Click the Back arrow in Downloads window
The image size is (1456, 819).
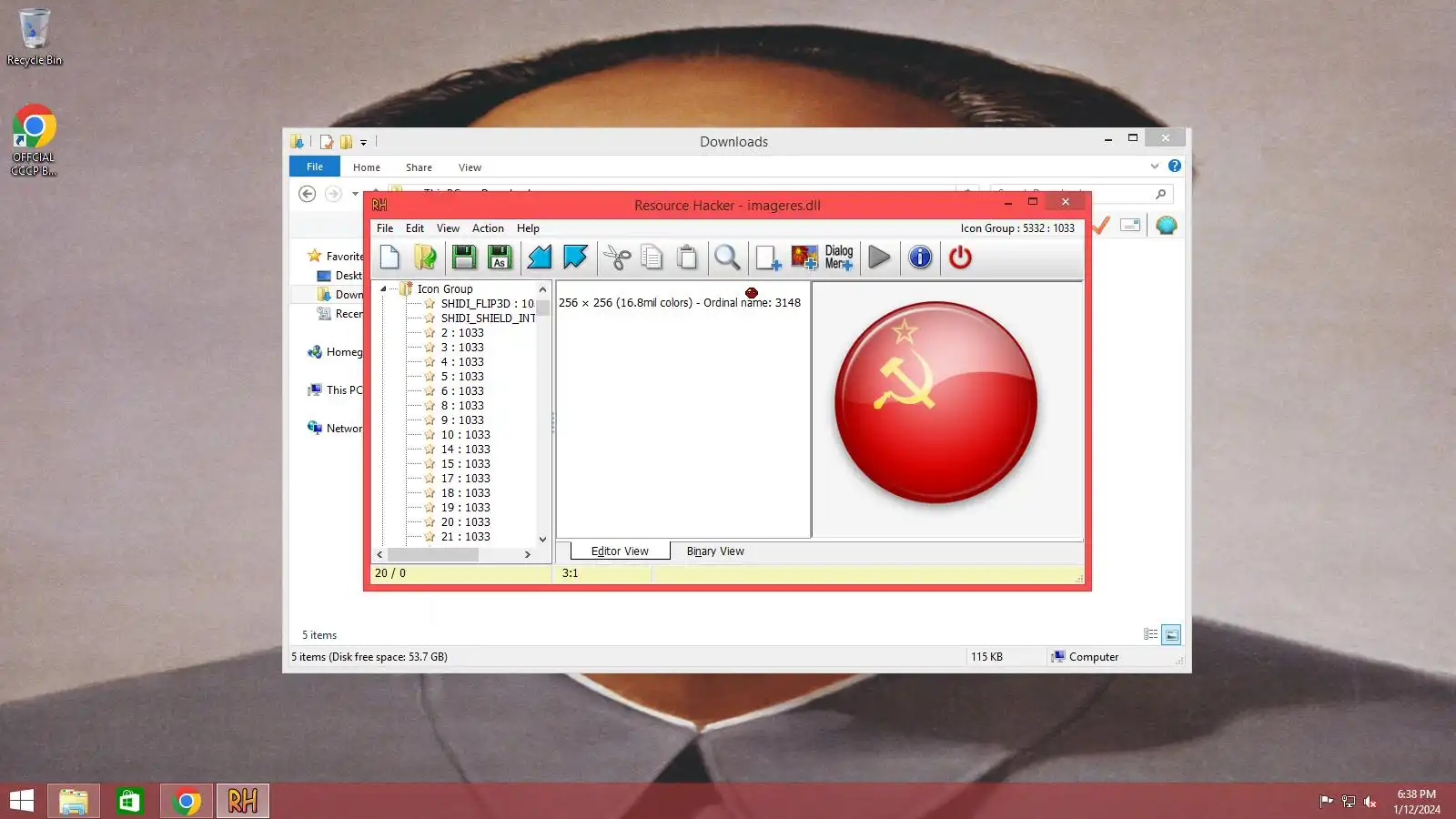coord(308,194)
